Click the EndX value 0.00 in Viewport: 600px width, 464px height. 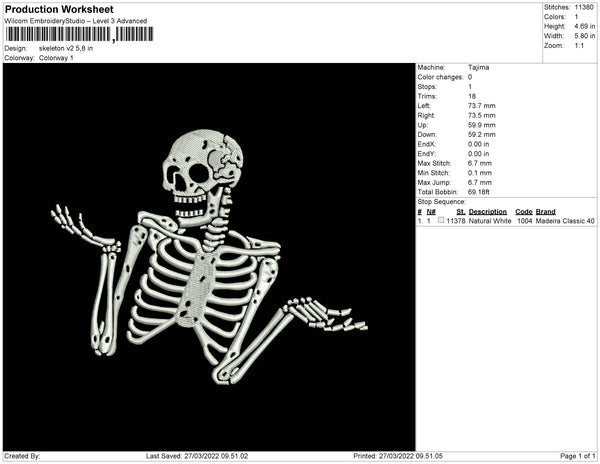point(478,144)
